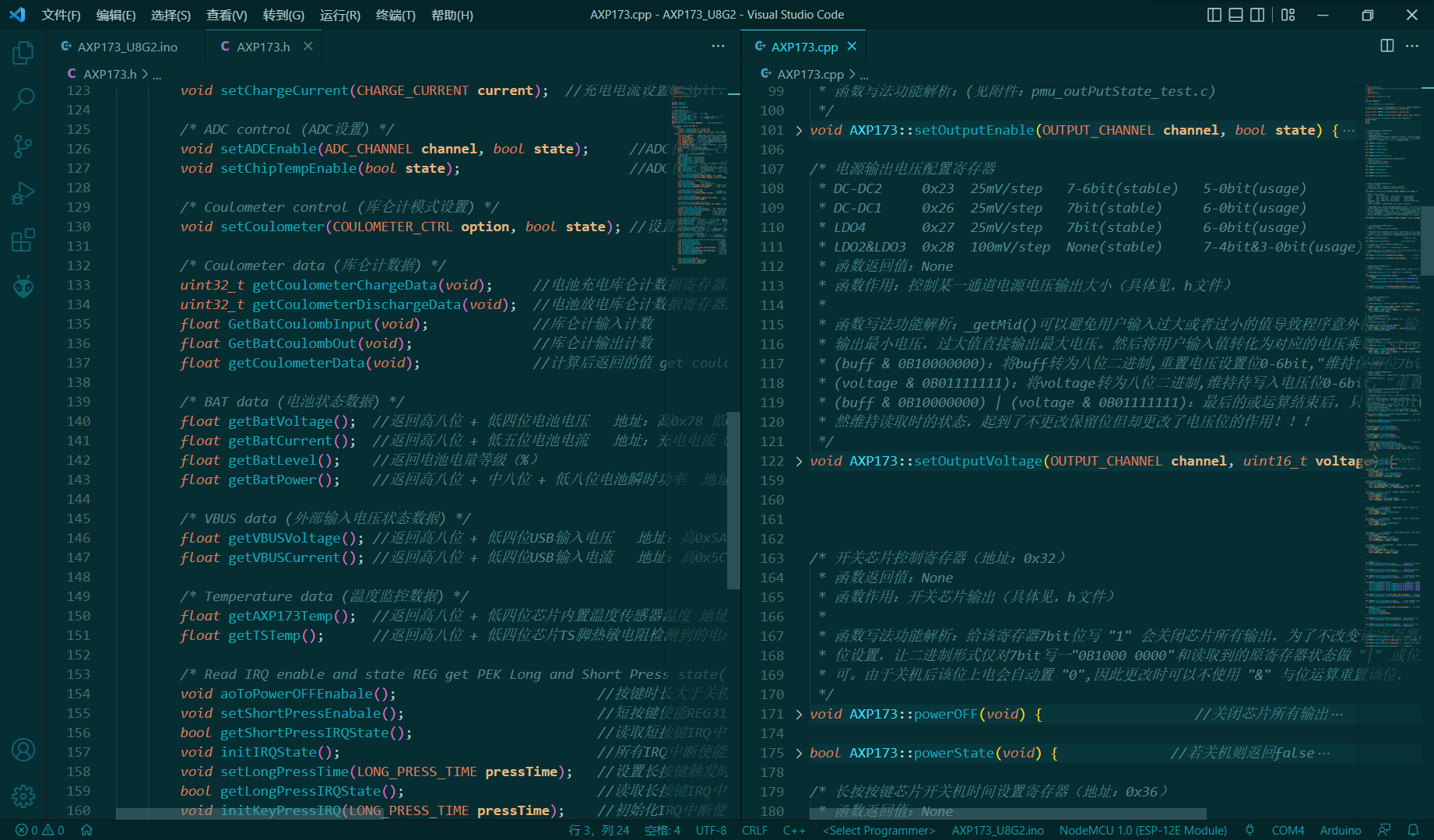The width and height of the screenshot is (1434, 840).
Task: Open the 文件(F) menu
Action: click(x=61, y=15)
